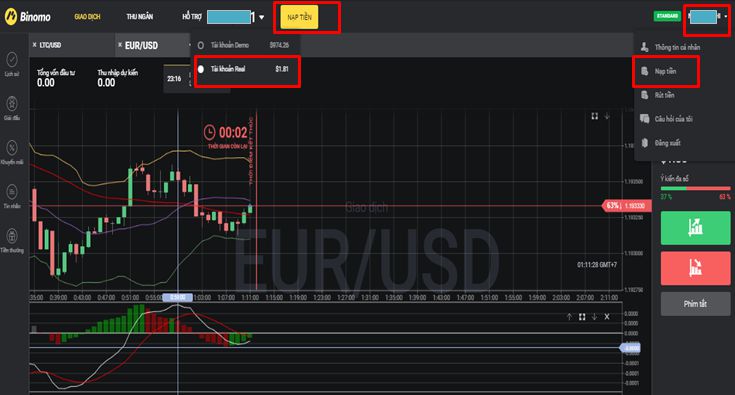Image resolution: width=735 pixels, height=395 pixels.
Task: Close the EUR/USD asset tab
Action: [x=120, y=45]
